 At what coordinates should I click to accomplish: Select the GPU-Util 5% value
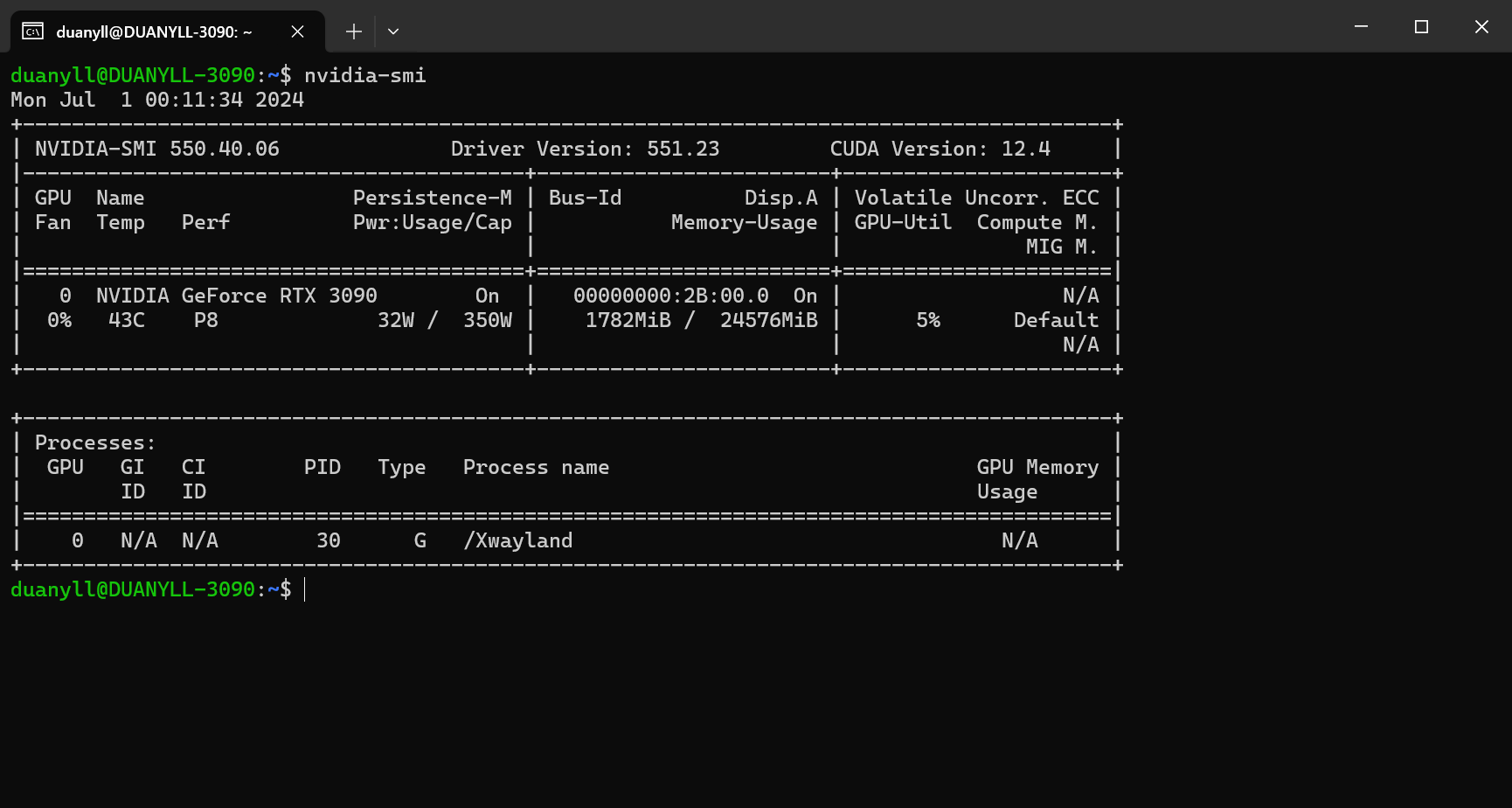[x=928, y=320]
